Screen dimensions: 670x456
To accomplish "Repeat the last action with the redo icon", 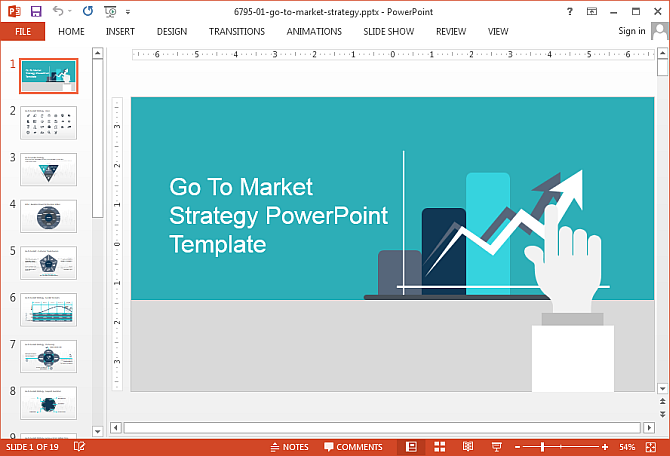I will (x=88, y=11).
